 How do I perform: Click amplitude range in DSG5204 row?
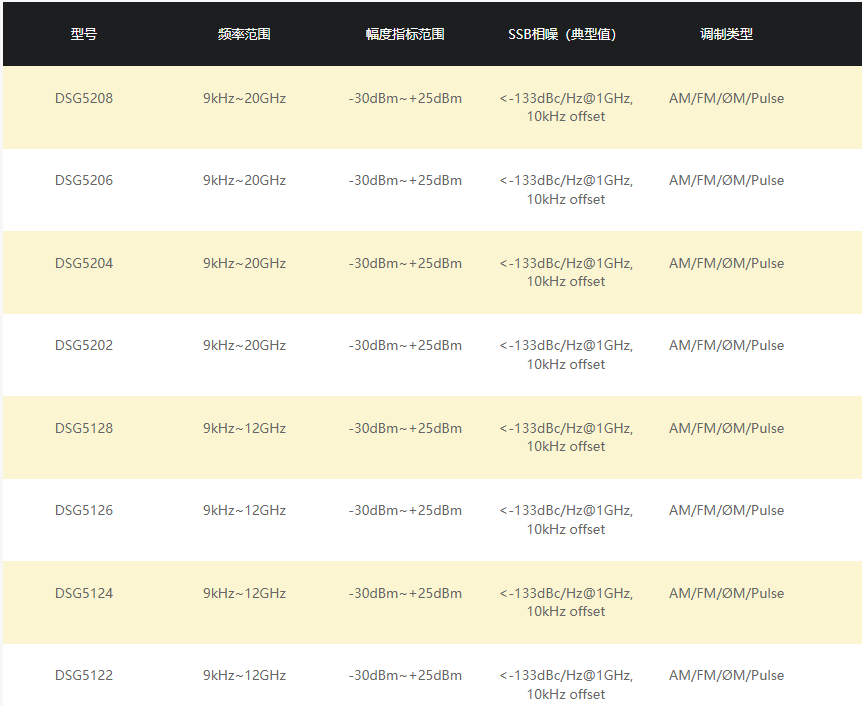coord(405,263)
